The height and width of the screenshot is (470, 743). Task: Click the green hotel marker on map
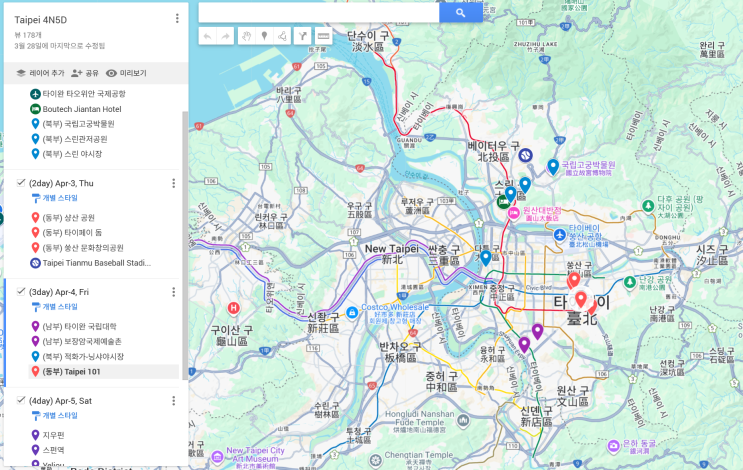click(503, 202)
